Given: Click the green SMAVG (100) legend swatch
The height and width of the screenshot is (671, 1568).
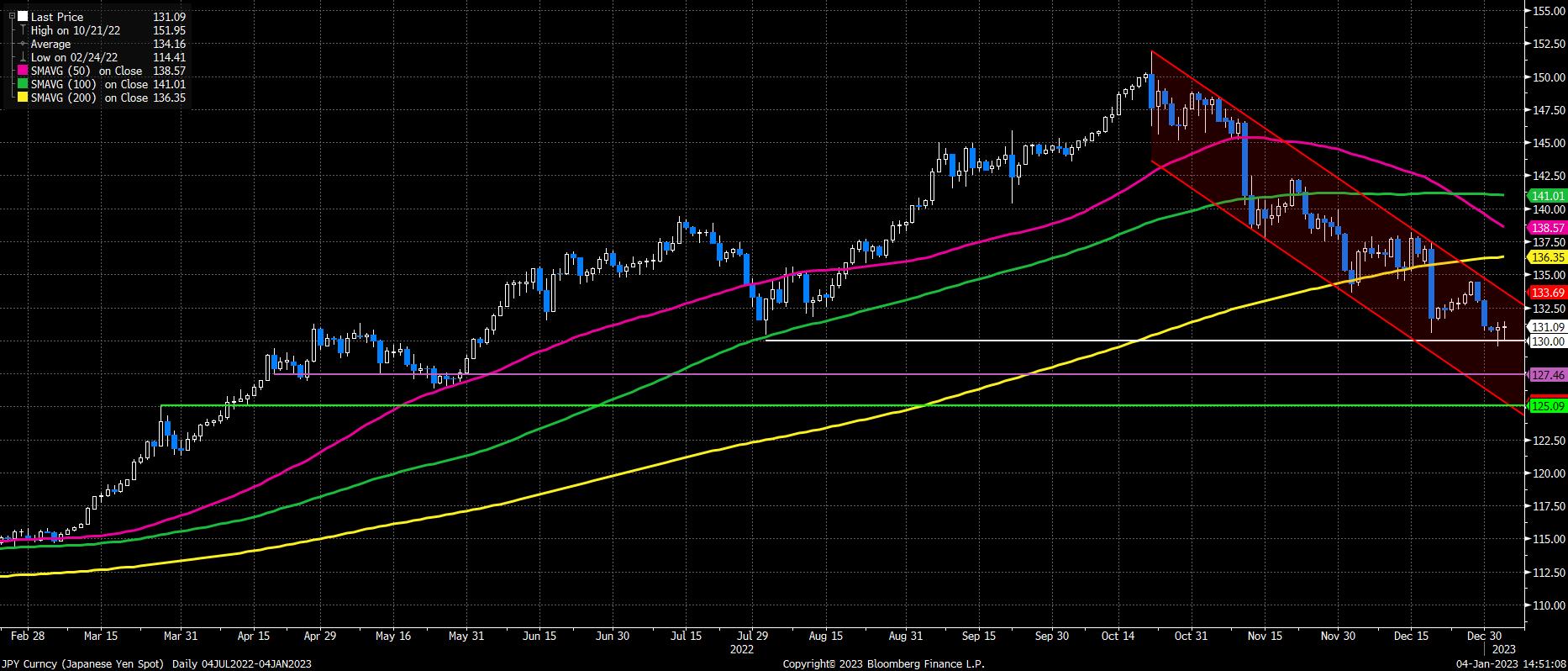Looking at the screenshot, I should [23, 84].
